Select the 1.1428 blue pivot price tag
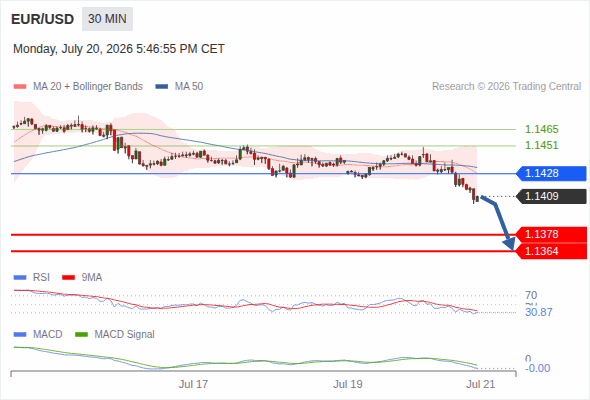Screen dimensions: 590x400 coord(551,173)
